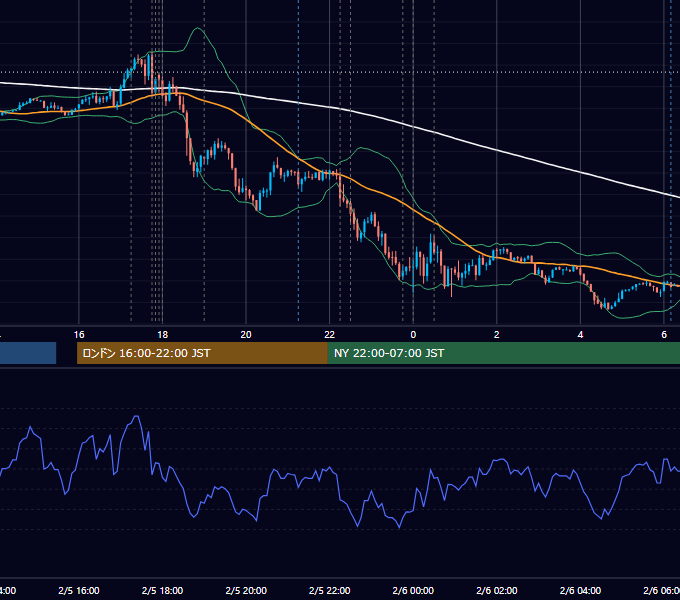Click the hour label "0" on upper axis

point(413,335)
